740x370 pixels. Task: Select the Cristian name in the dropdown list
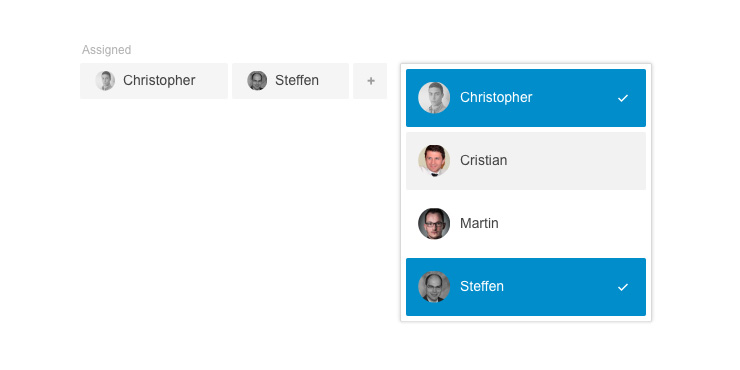tap(484, 160)
